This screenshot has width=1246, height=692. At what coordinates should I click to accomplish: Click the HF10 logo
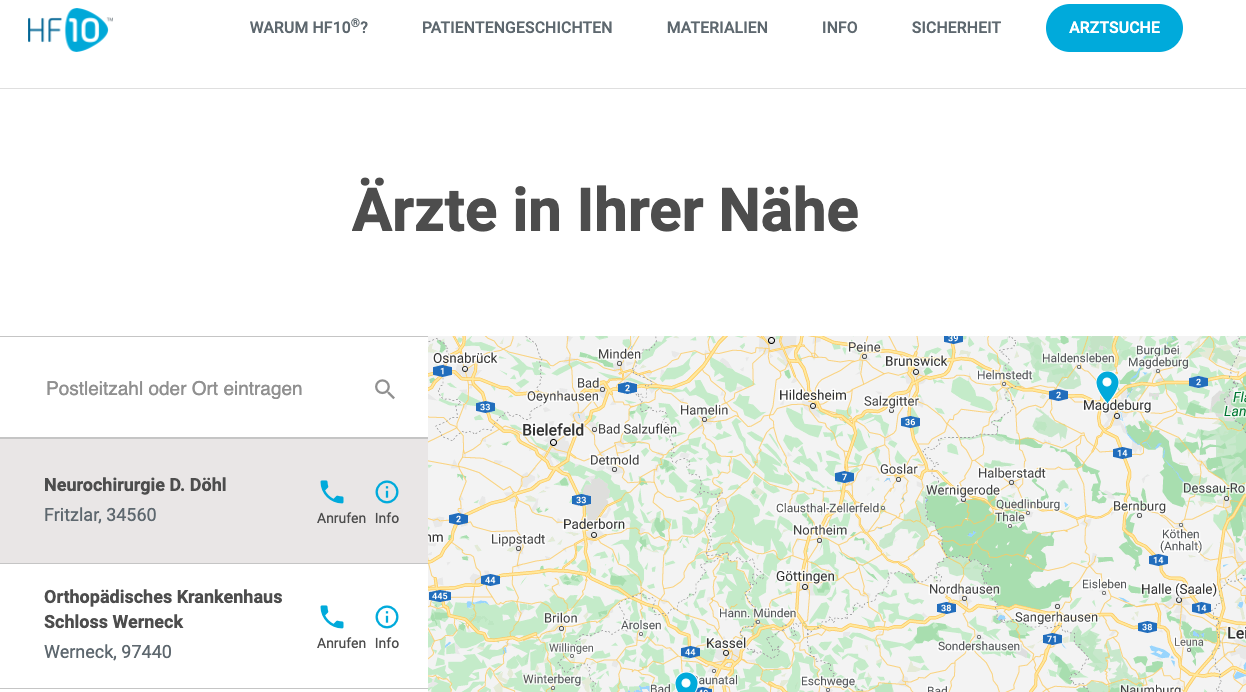point(68,28)
